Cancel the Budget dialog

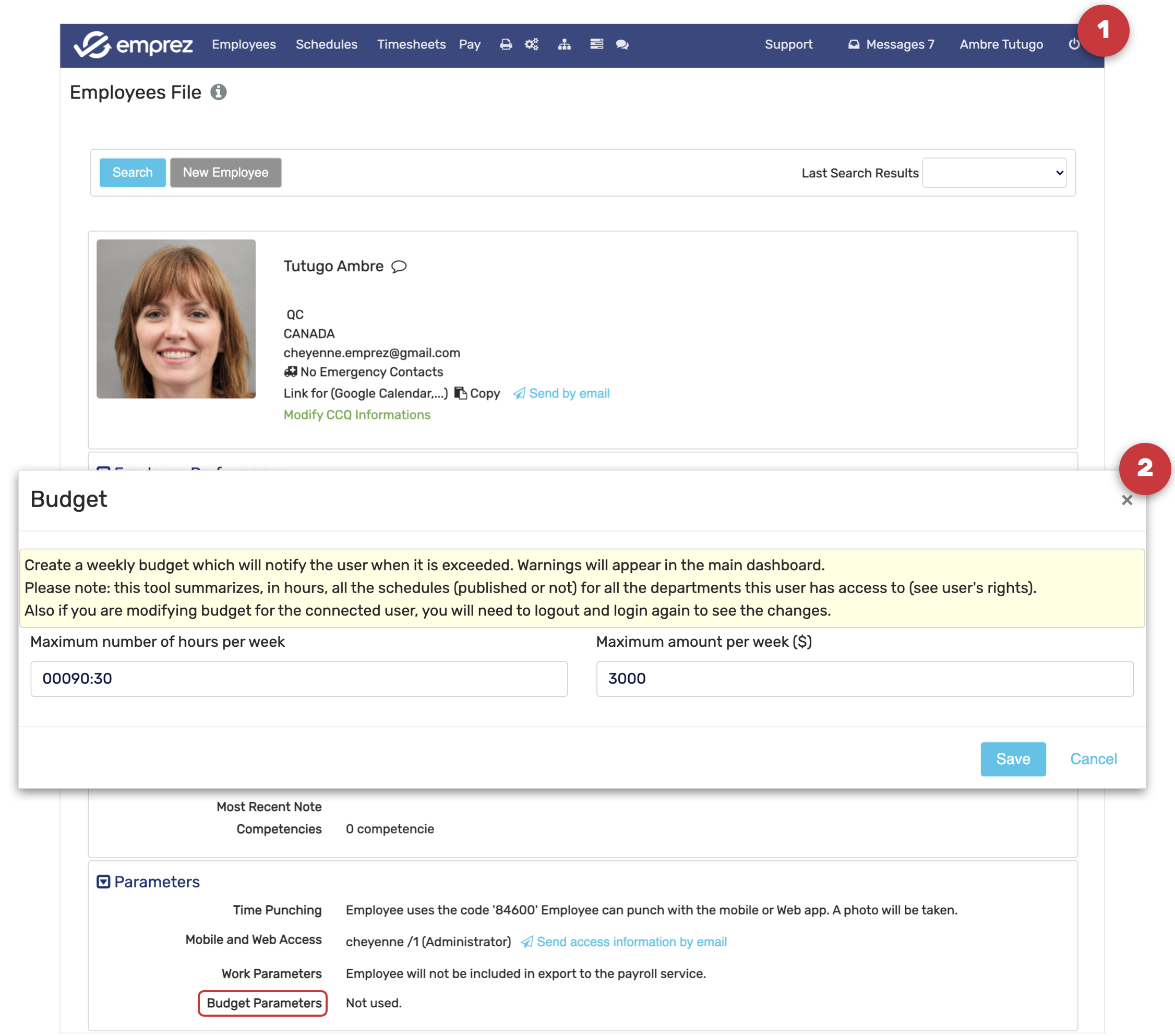coord(1093,759)
